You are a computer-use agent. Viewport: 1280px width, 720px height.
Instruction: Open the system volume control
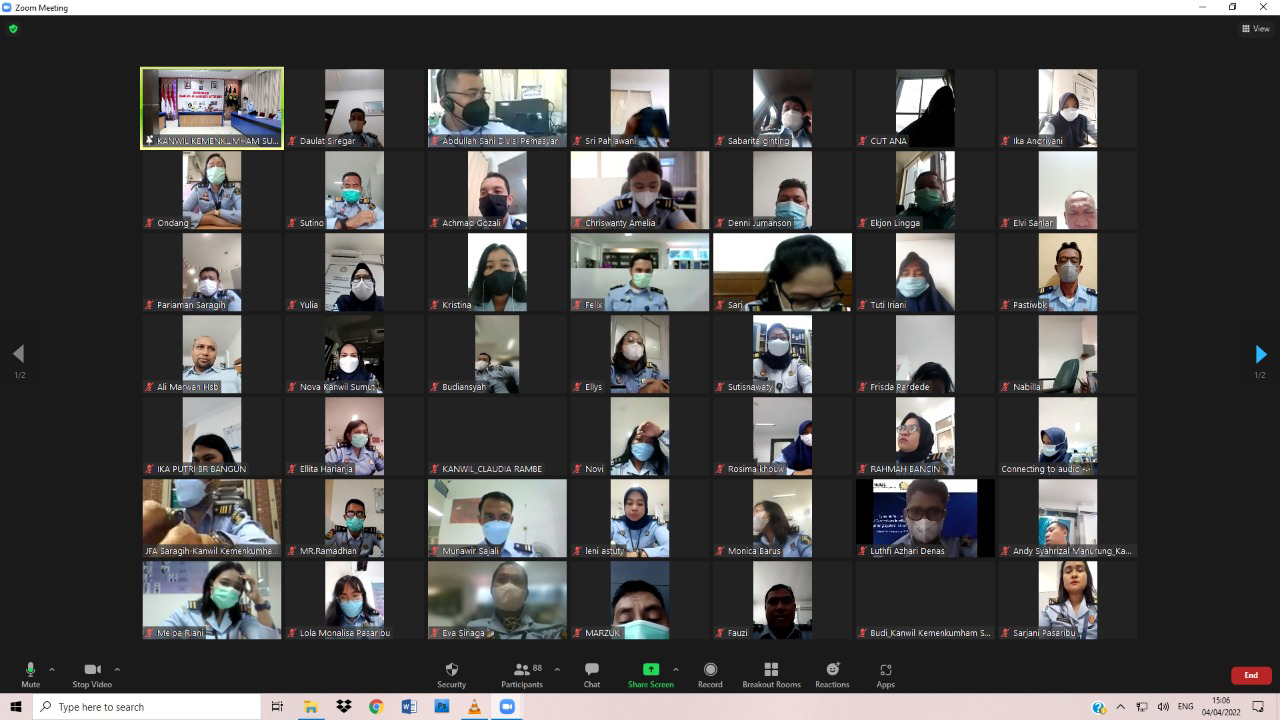click(x=1163, y=707)
